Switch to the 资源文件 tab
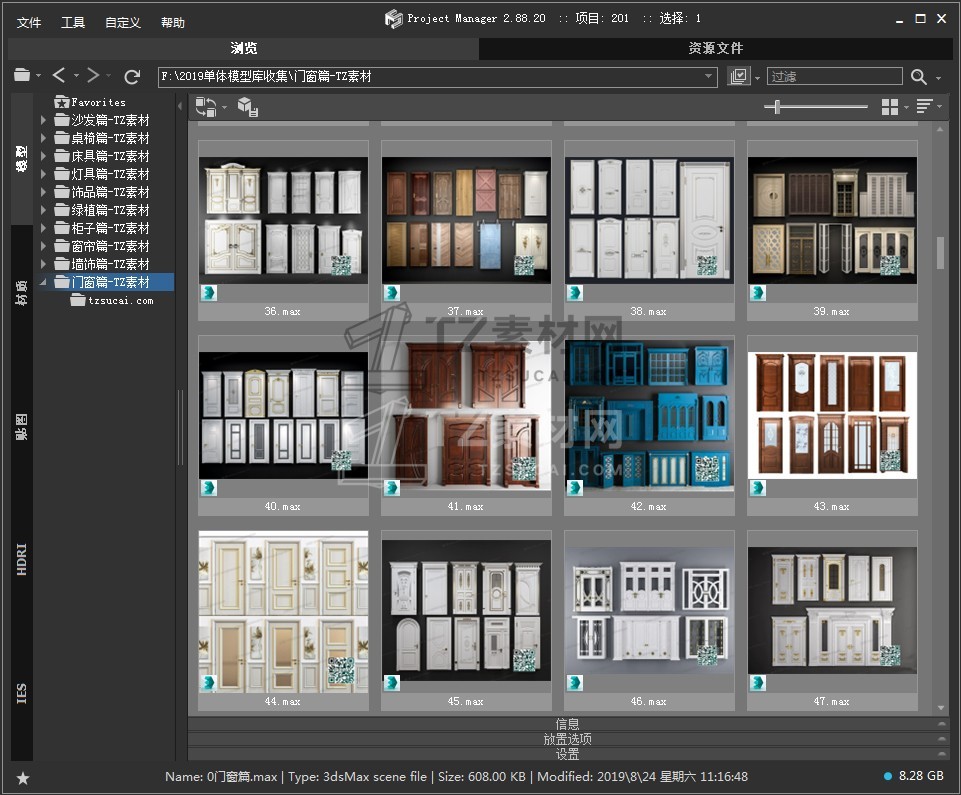The image size is (961, 795). pos(716,48)
